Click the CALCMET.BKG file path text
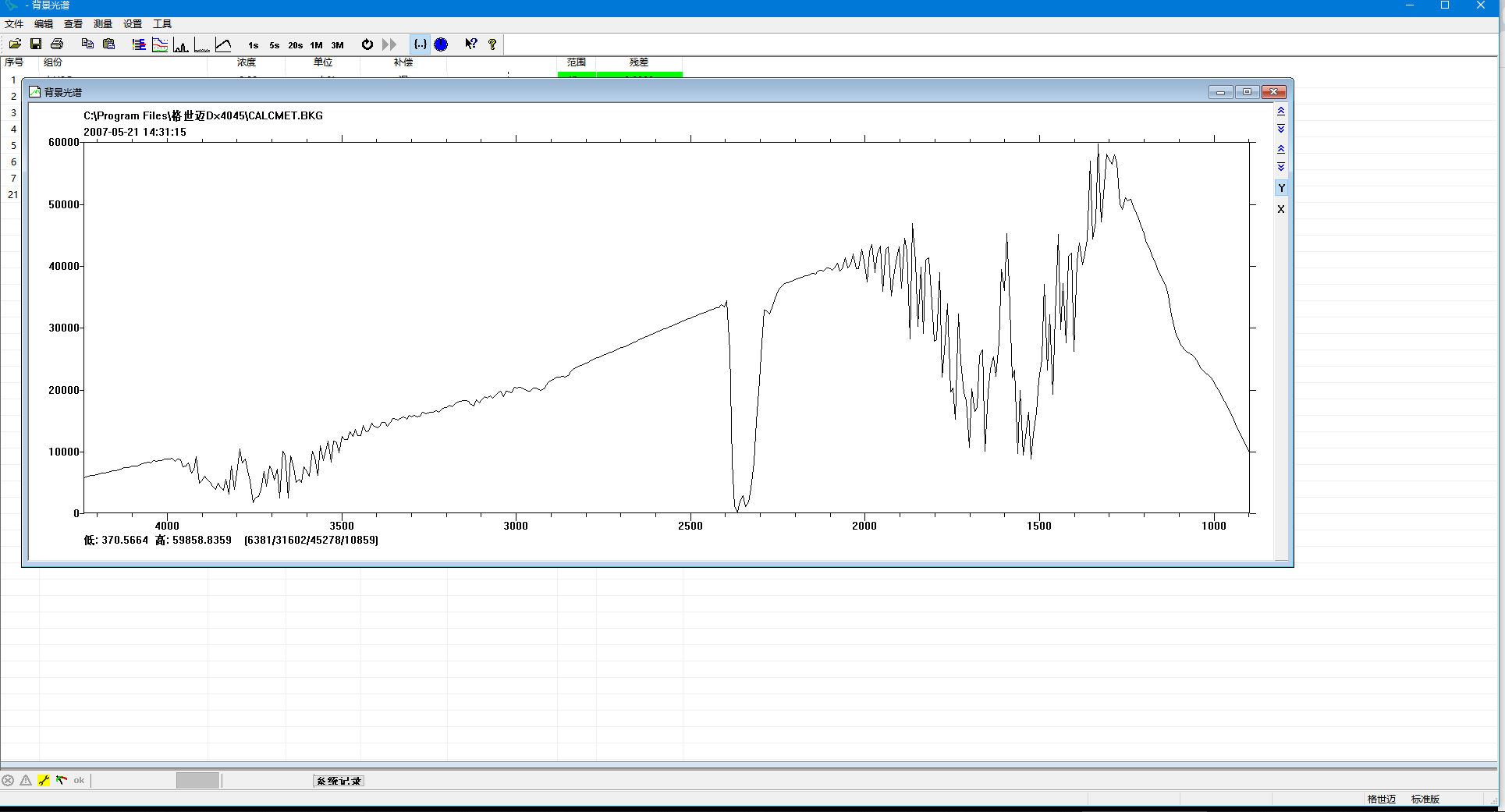Viewport: 1505px width, 812px height. click(203, 115)
